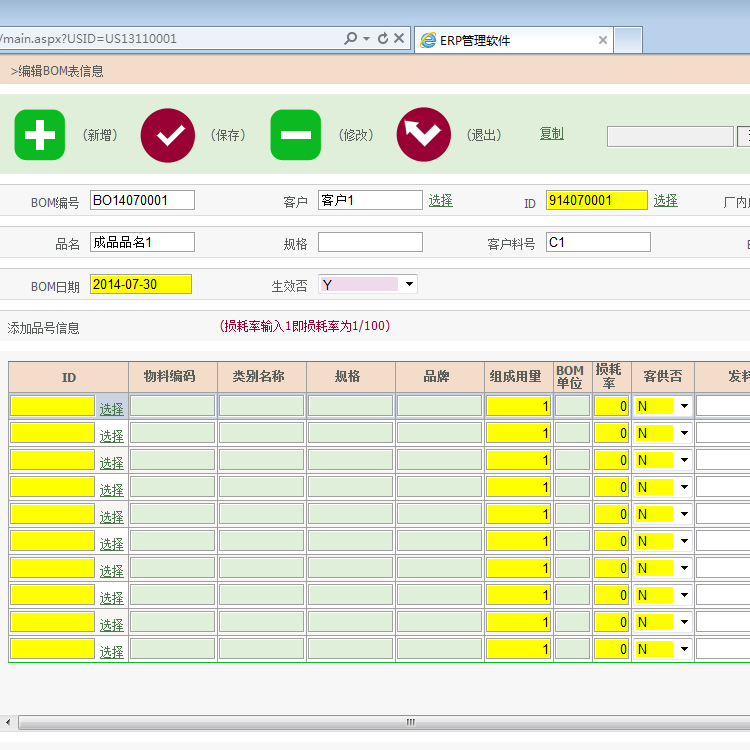Click the 品名 field 成品品名1
Image resolution: width=750 pixels, height=750 pixels.
[x=143, y=242]
